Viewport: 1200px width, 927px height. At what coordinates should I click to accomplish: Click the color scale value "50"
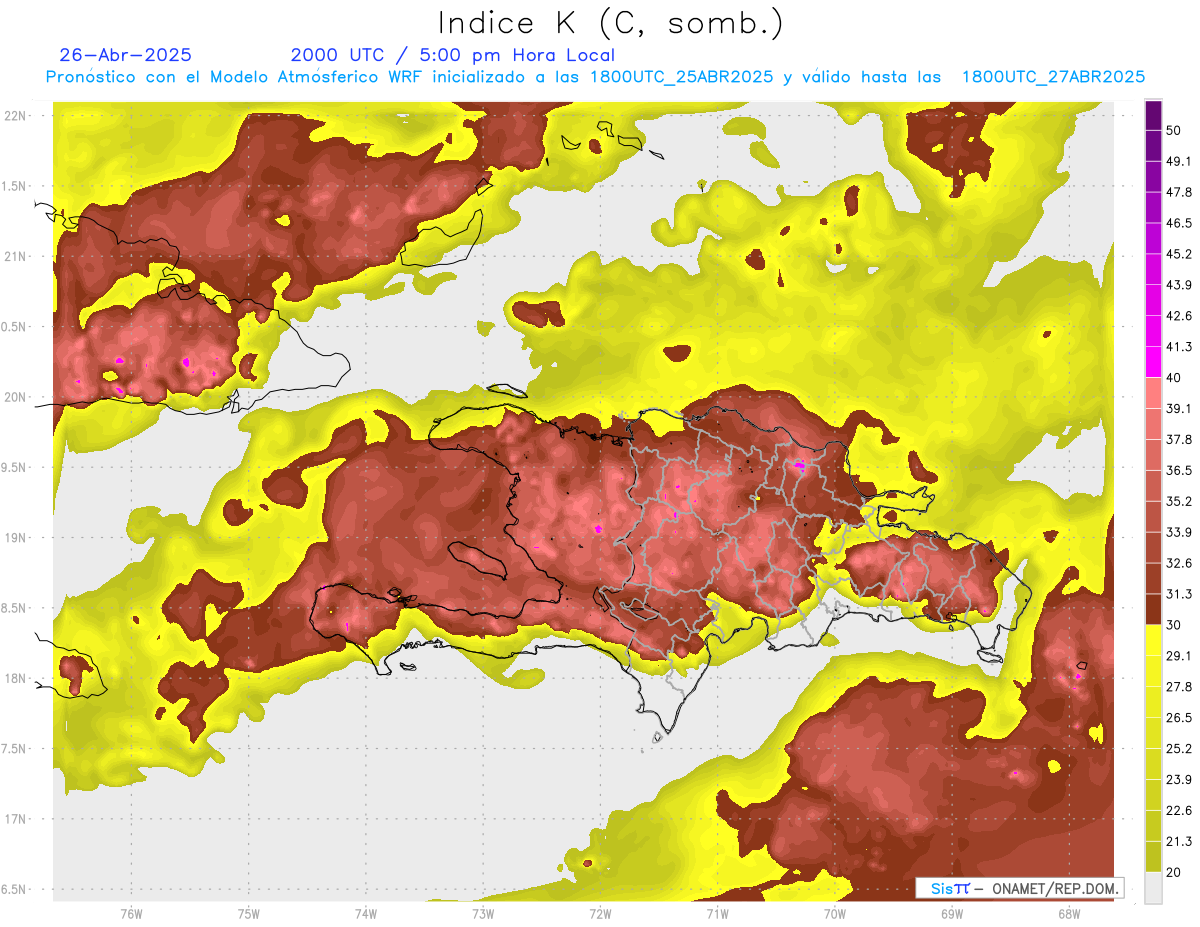[1175, 131]
